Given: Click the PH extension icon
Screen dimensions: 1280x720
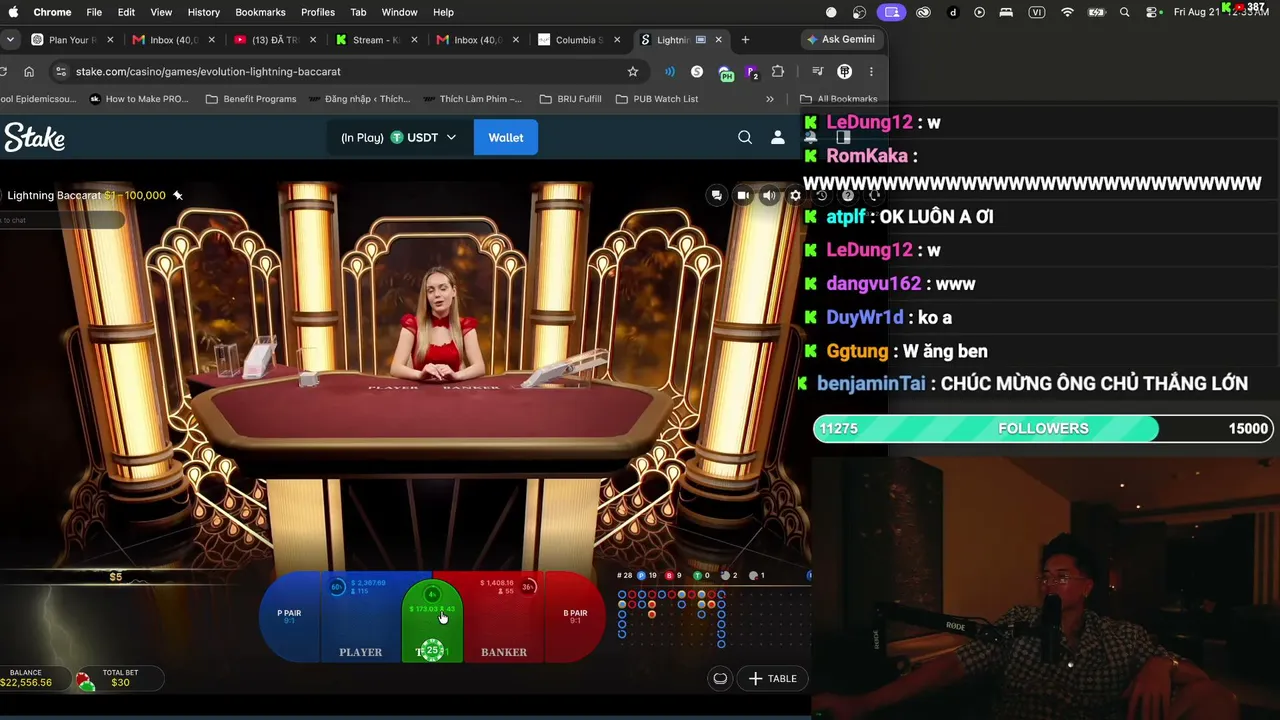Looking at the screenshot, I should (726, 72).
